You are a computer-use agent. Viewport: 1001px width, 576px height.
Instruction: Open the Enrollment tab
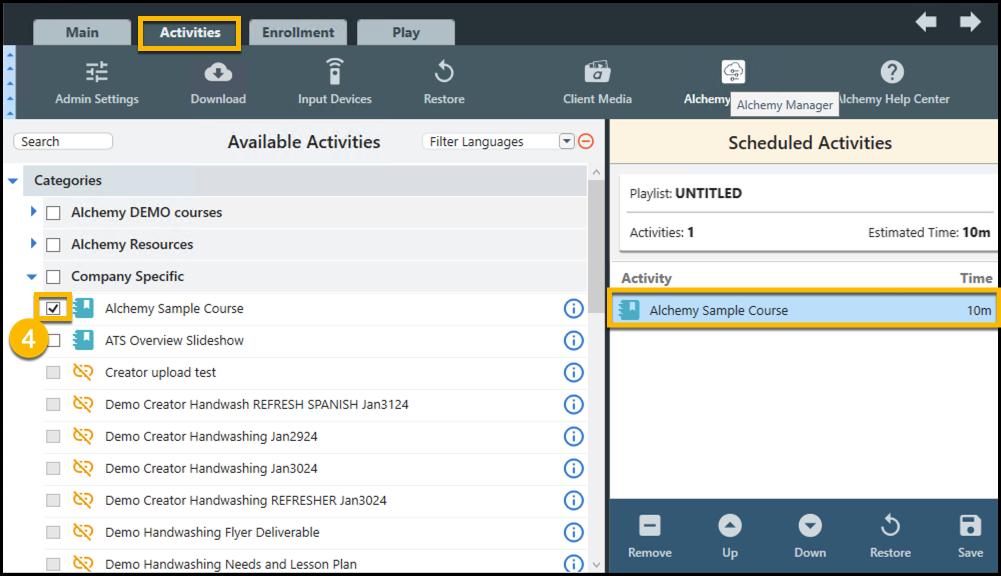coord(298,33)
